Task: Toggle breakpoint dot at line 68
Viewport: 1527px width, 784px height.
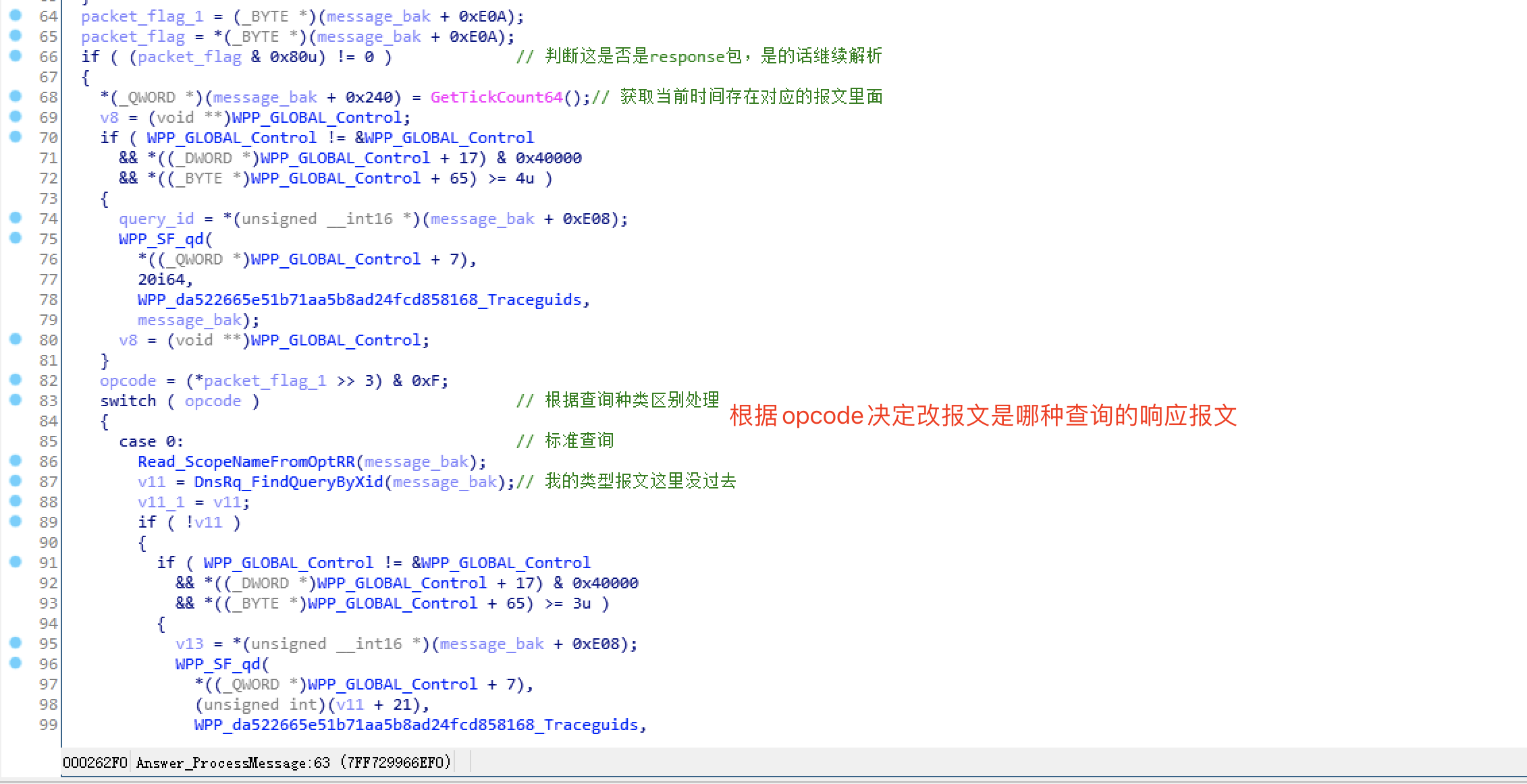Action: (x=16, y=96)
